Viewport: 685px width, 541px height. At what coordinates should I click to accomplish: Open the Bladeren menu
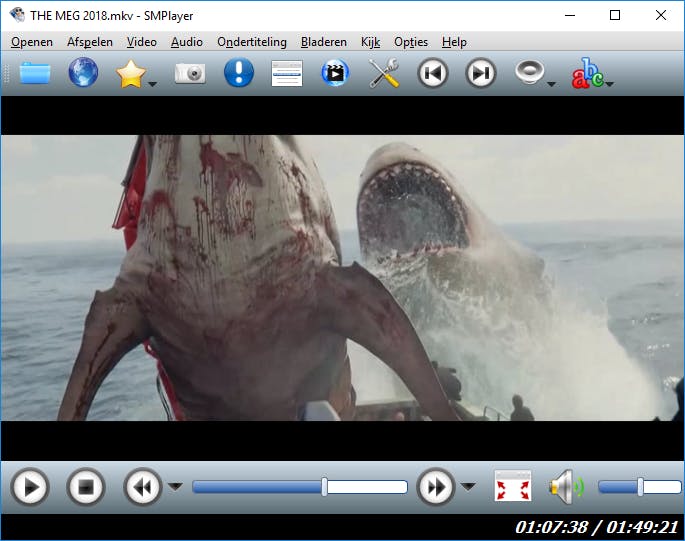point(324,42)
